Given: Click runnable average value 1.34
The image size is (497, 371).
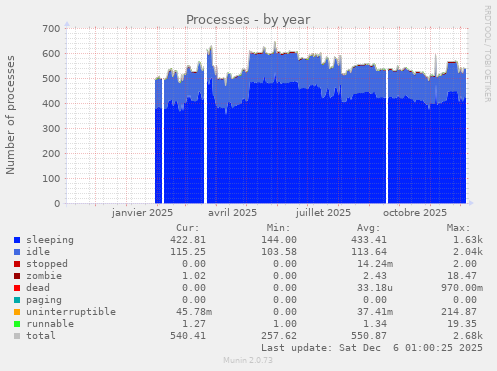Looking at the screenshot, I should coord(375,324).
